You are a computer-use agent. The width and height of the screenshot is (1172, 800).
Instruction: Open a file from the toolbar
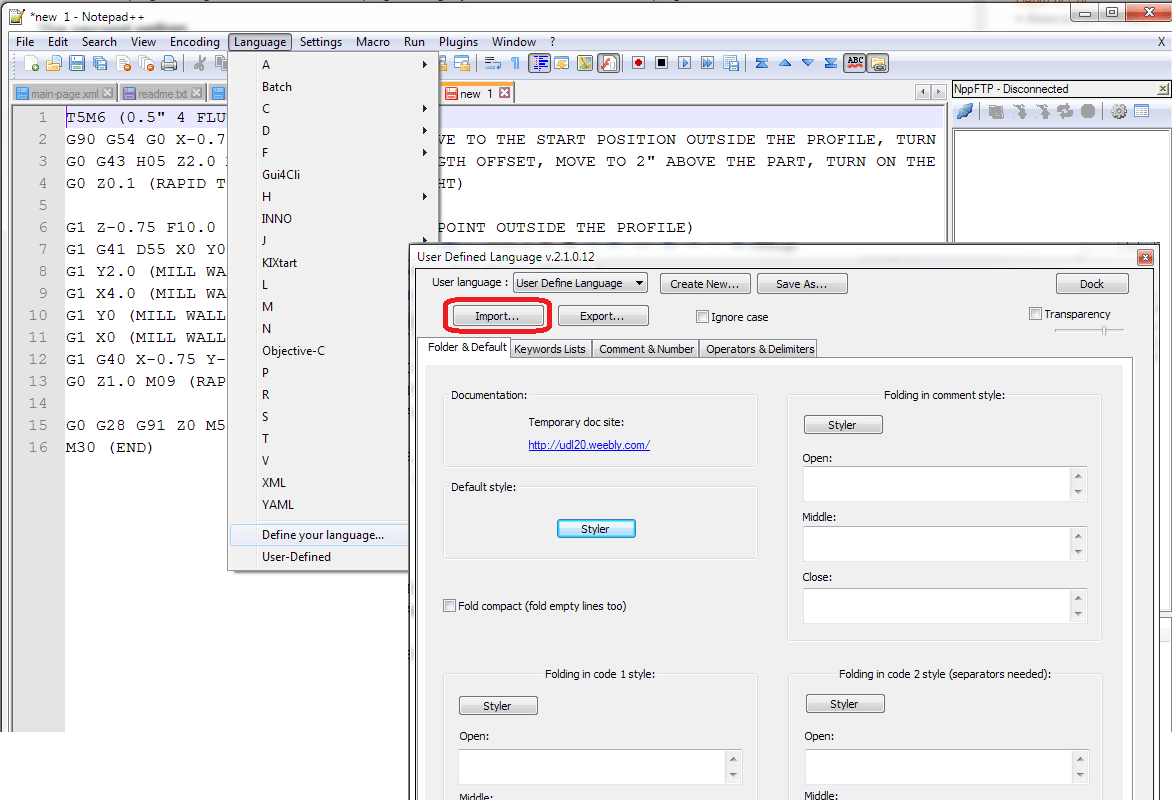pos(53,62)
